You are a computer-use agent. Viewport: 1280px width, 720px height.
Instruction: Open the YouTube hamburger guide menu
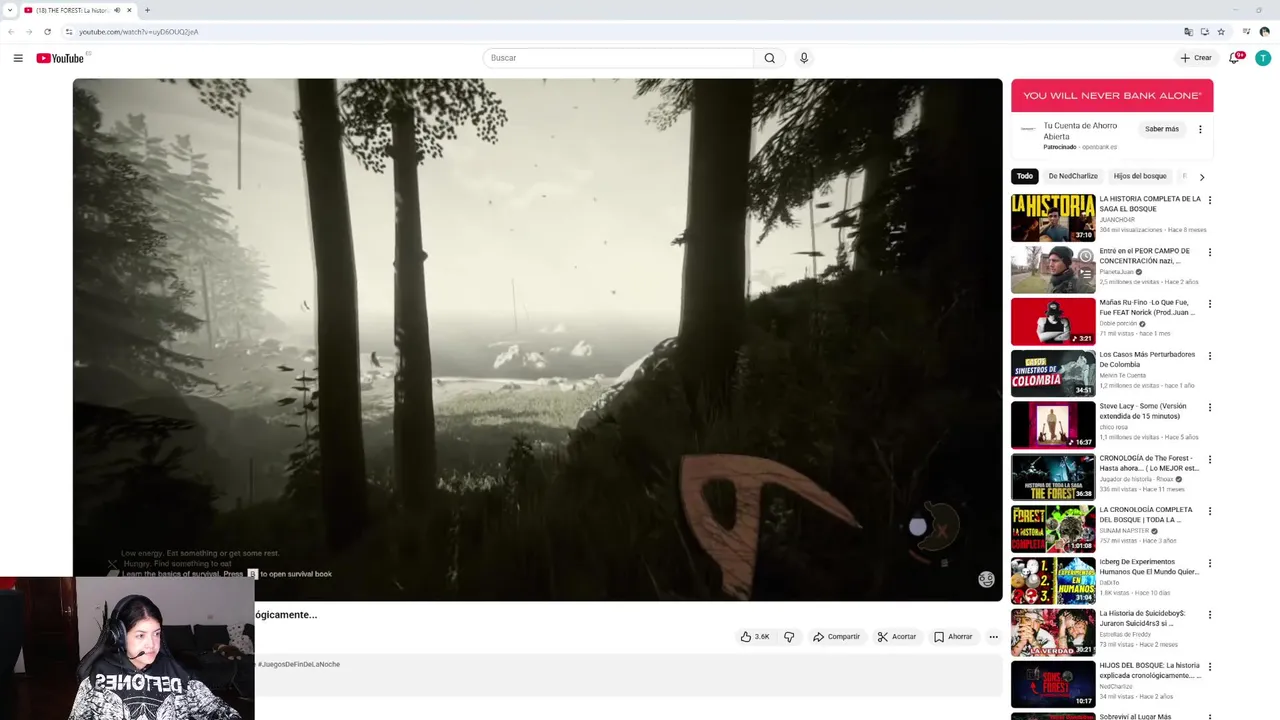tap(18, 58)
